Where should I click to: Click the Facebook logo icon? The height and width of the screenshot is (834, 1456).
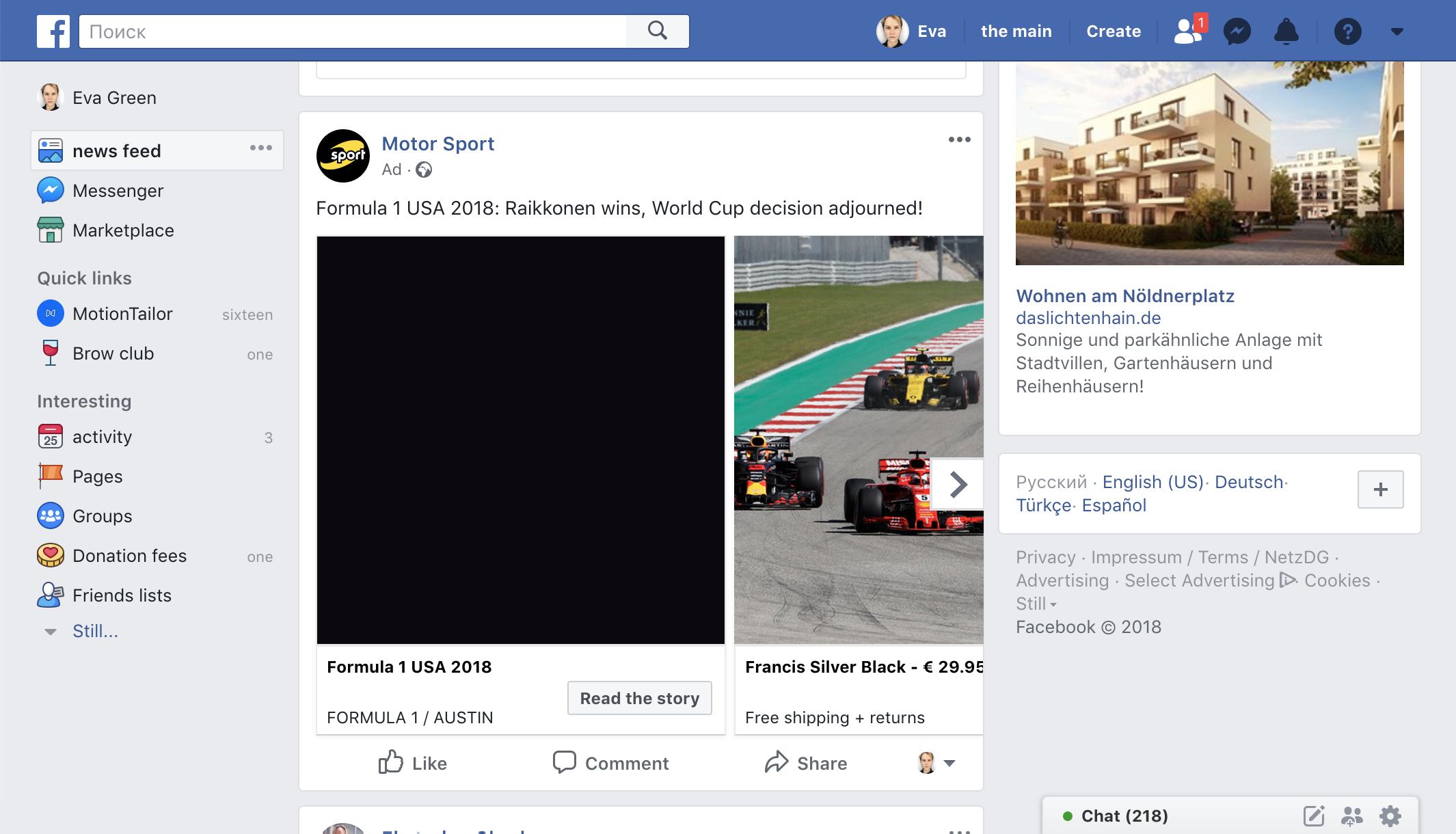click(x=53, y=31)
